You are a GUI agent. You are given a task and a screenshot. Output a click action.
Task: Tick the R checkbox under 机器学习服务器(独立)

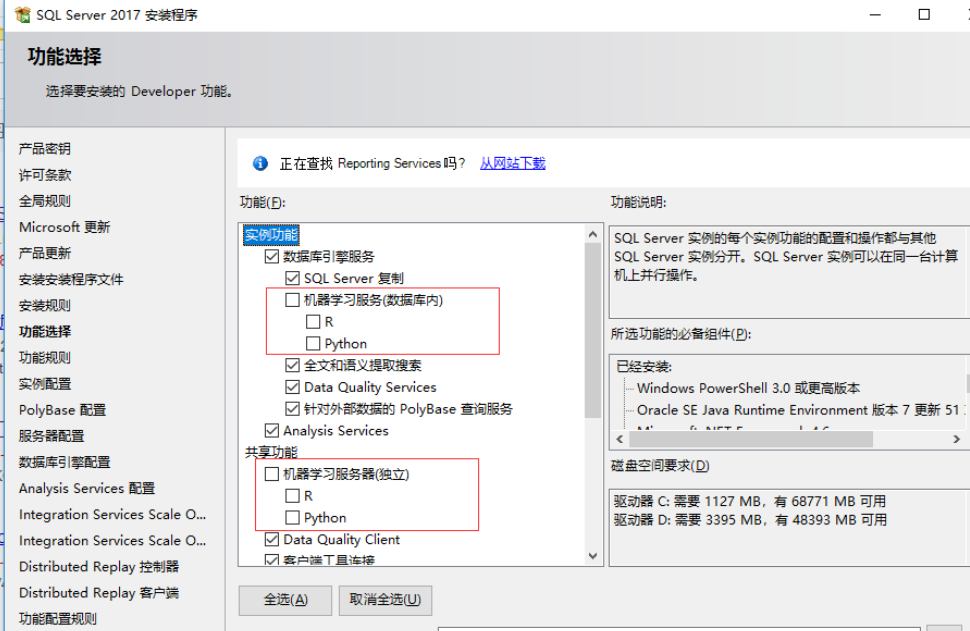(293, 496)
